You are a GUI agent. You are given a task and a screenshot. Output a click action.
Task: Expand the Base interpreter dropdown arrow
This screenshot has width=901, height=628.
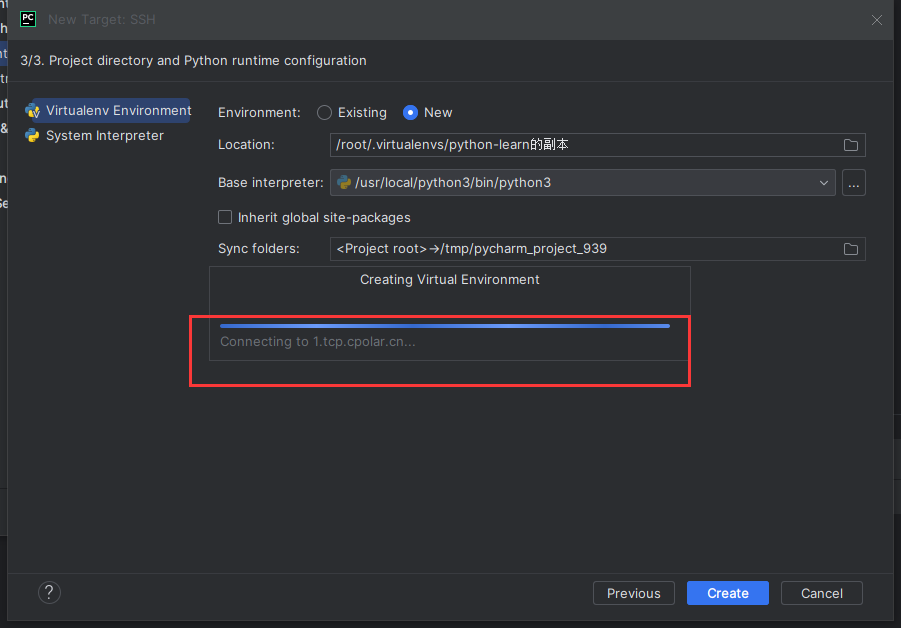pos(824,183)
